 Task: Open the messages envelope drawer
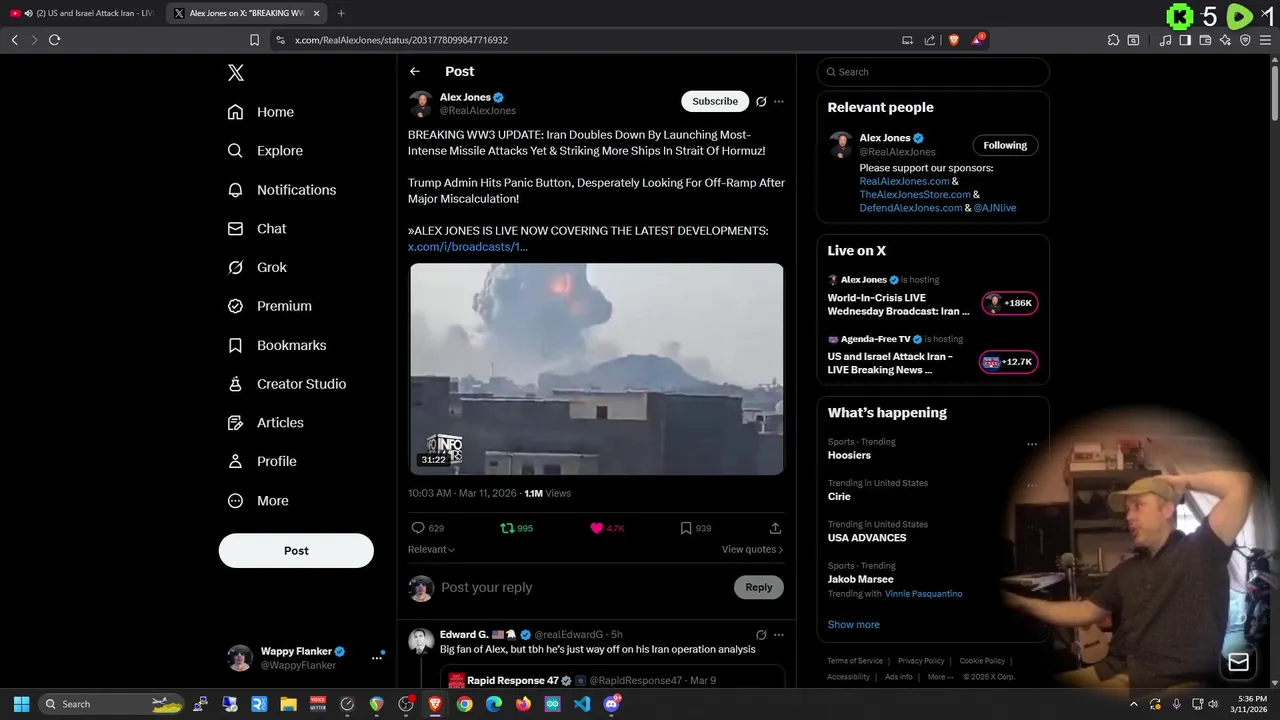click(x=1238, y=662)
